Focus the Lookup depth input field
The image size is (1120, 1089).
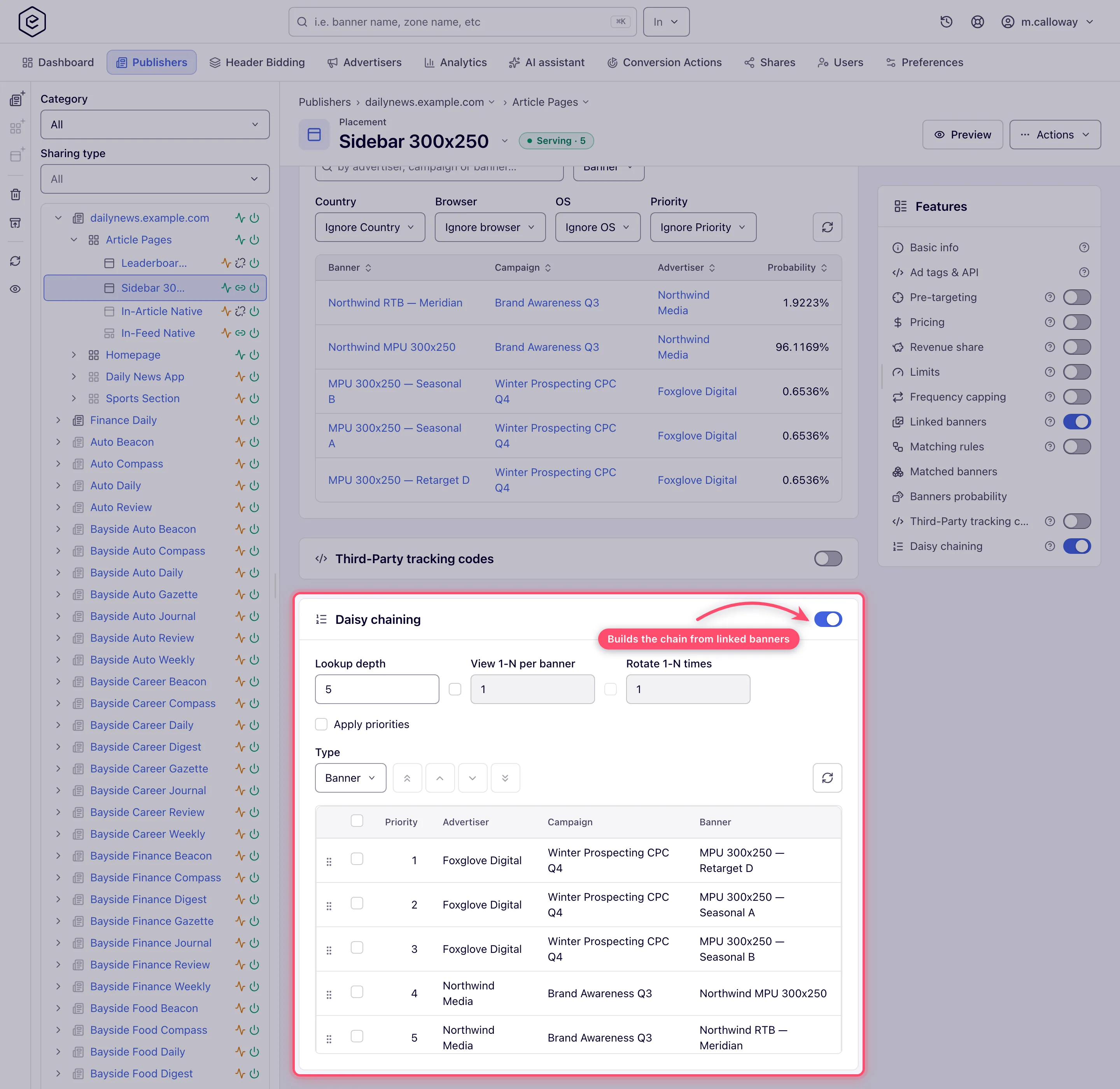377,689
